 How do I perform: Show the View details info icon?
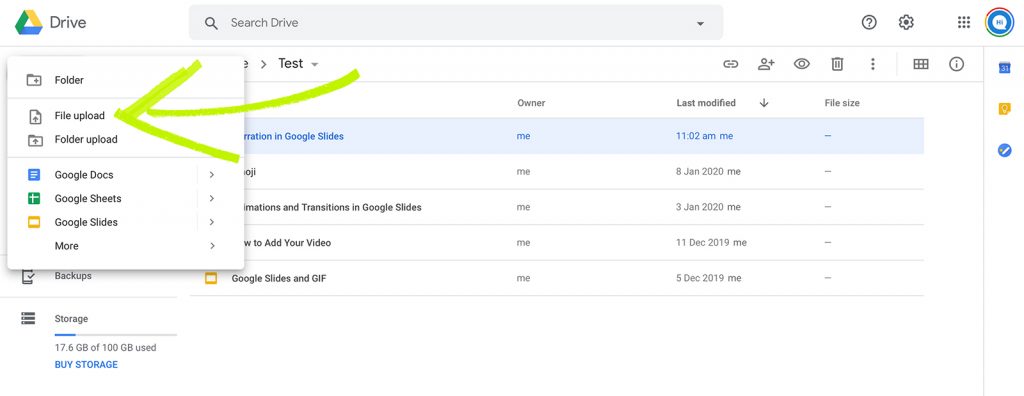(x=957, y=64)
